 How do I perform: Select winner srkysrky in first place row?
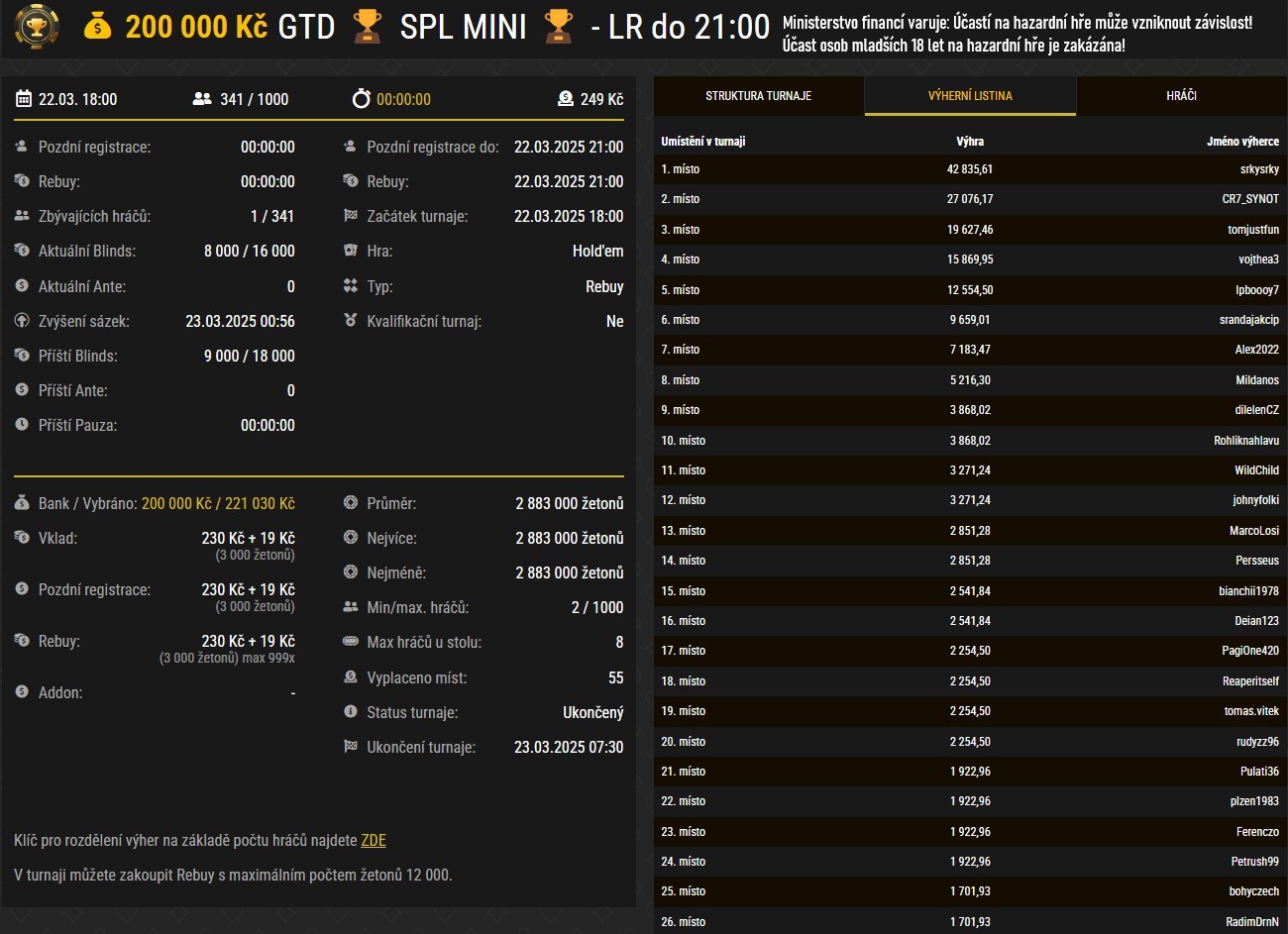tap(1259, 169)
